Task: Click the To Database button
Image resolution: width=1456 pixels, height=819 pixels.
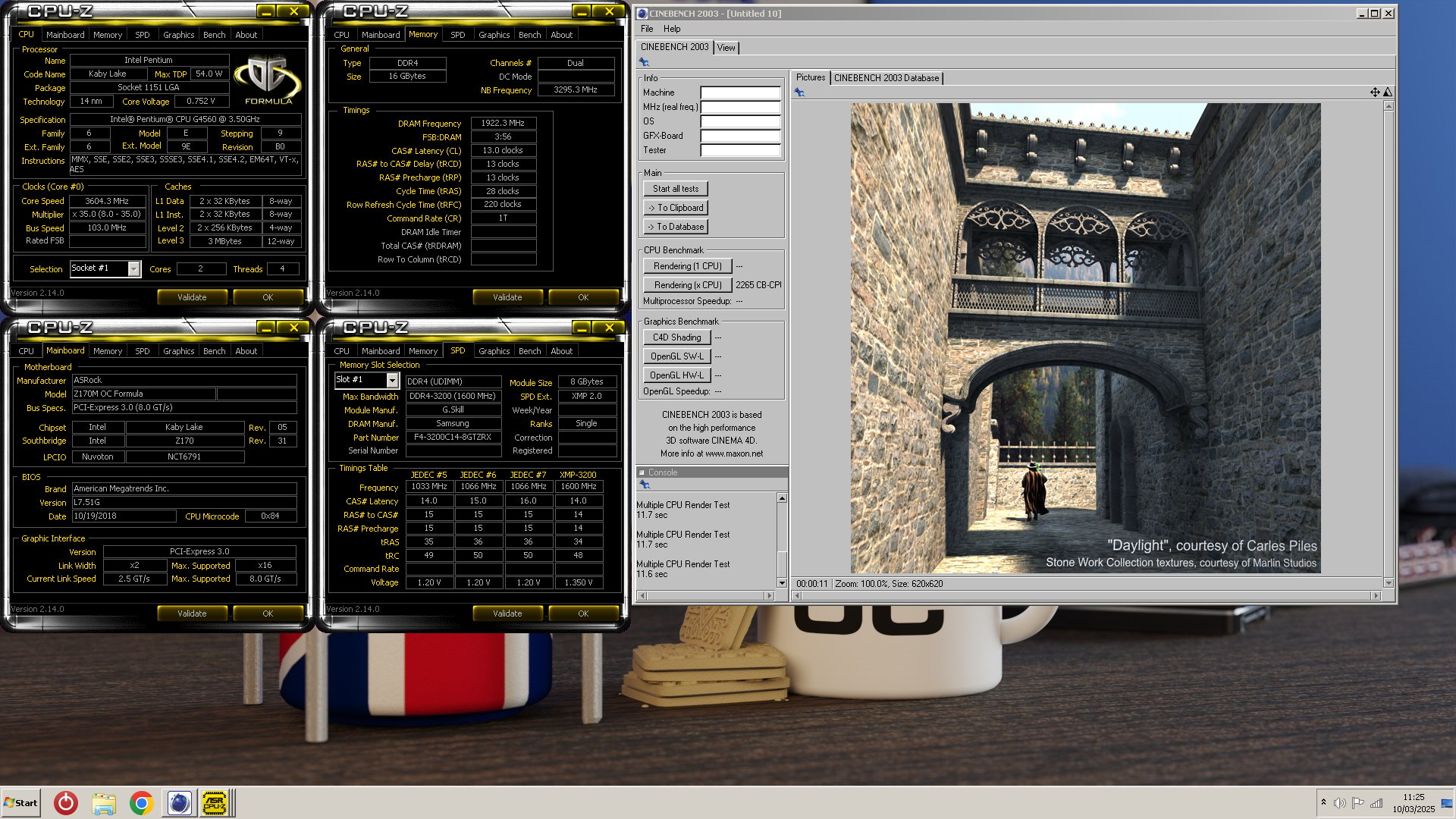Action: click(x=676, y=227)
